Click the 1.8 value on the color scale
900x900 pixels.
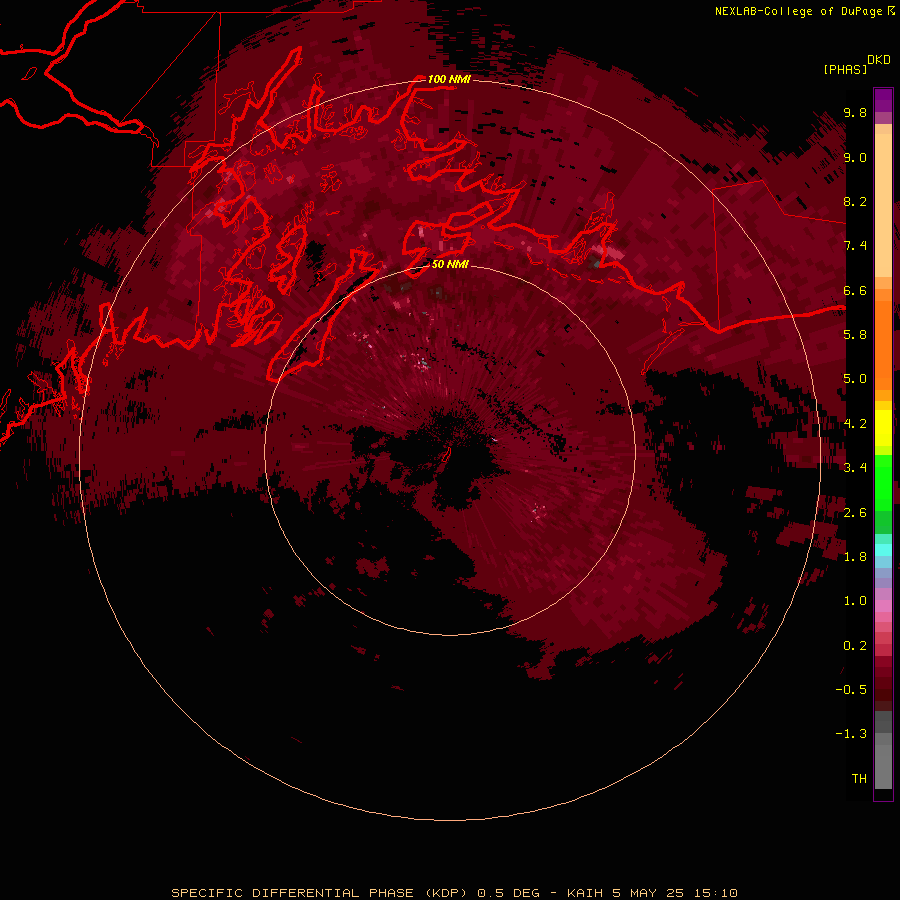(855, 556)
